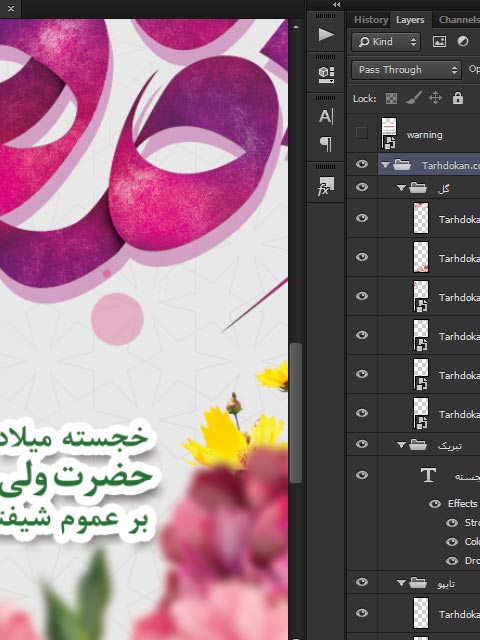
Task: Open the Kind filter dropdown
Action: point(386,42)
